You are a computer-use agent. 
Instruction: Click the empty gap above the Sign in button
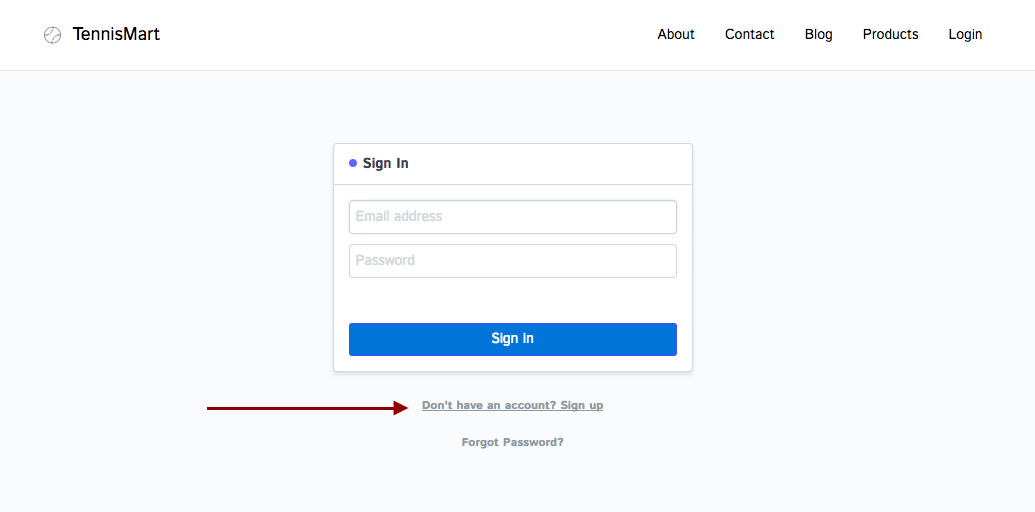pos(512,300)
